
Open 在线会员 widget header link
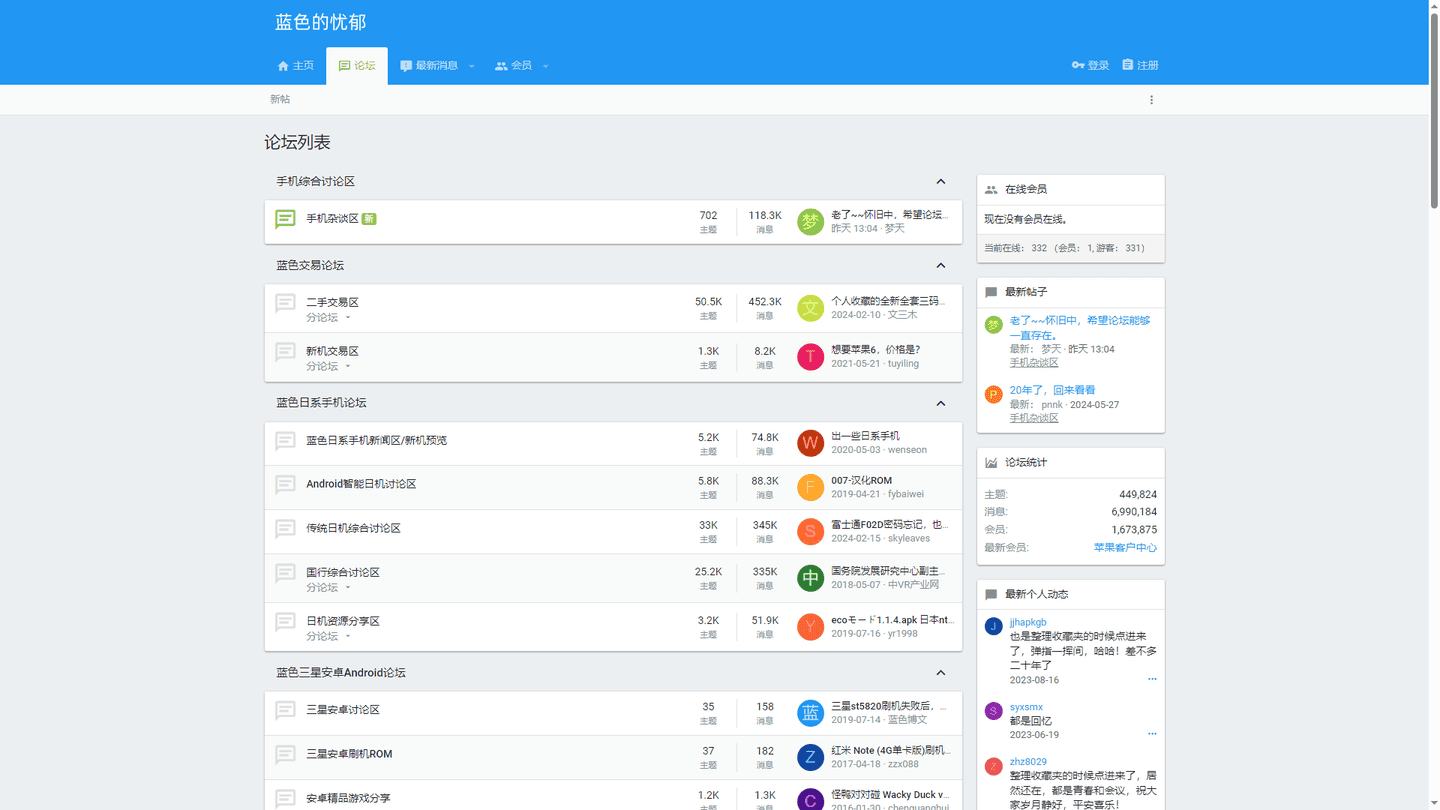click(1026, 190)
